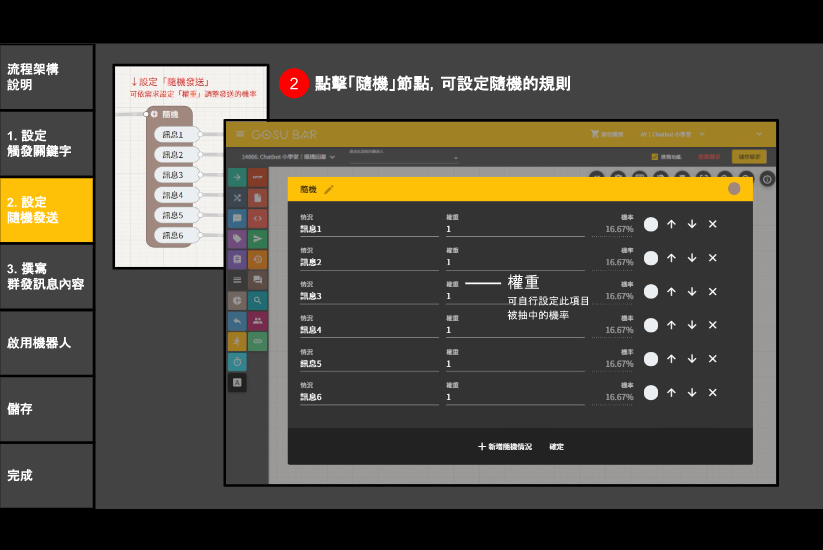Viewport: 823px width, 550px height.
Task: Click the shopping cart 前往購買 link
Action: (x=607, y=134)
